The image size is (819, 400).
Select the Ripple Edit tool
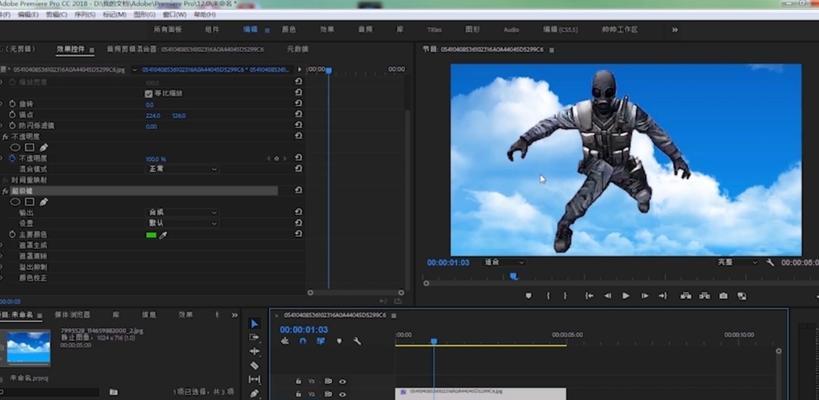(x=254, y=351)
